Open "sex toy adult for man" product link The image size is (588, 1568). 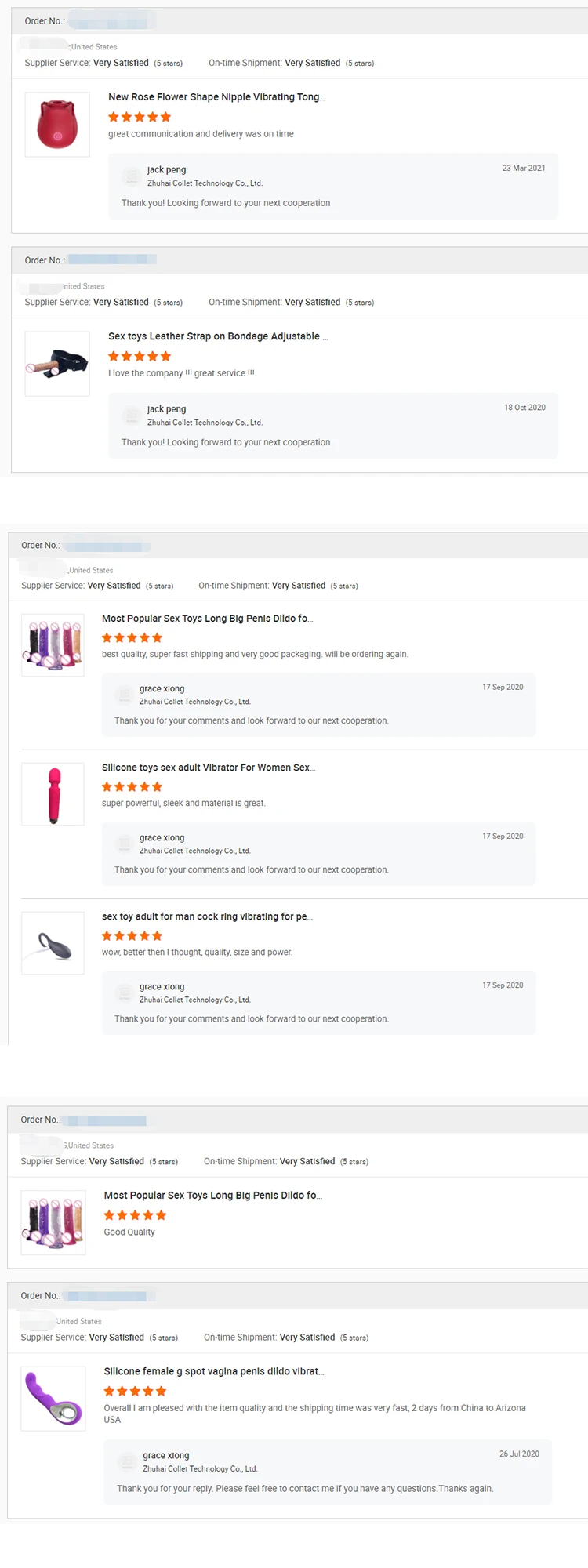pos(207,916)
